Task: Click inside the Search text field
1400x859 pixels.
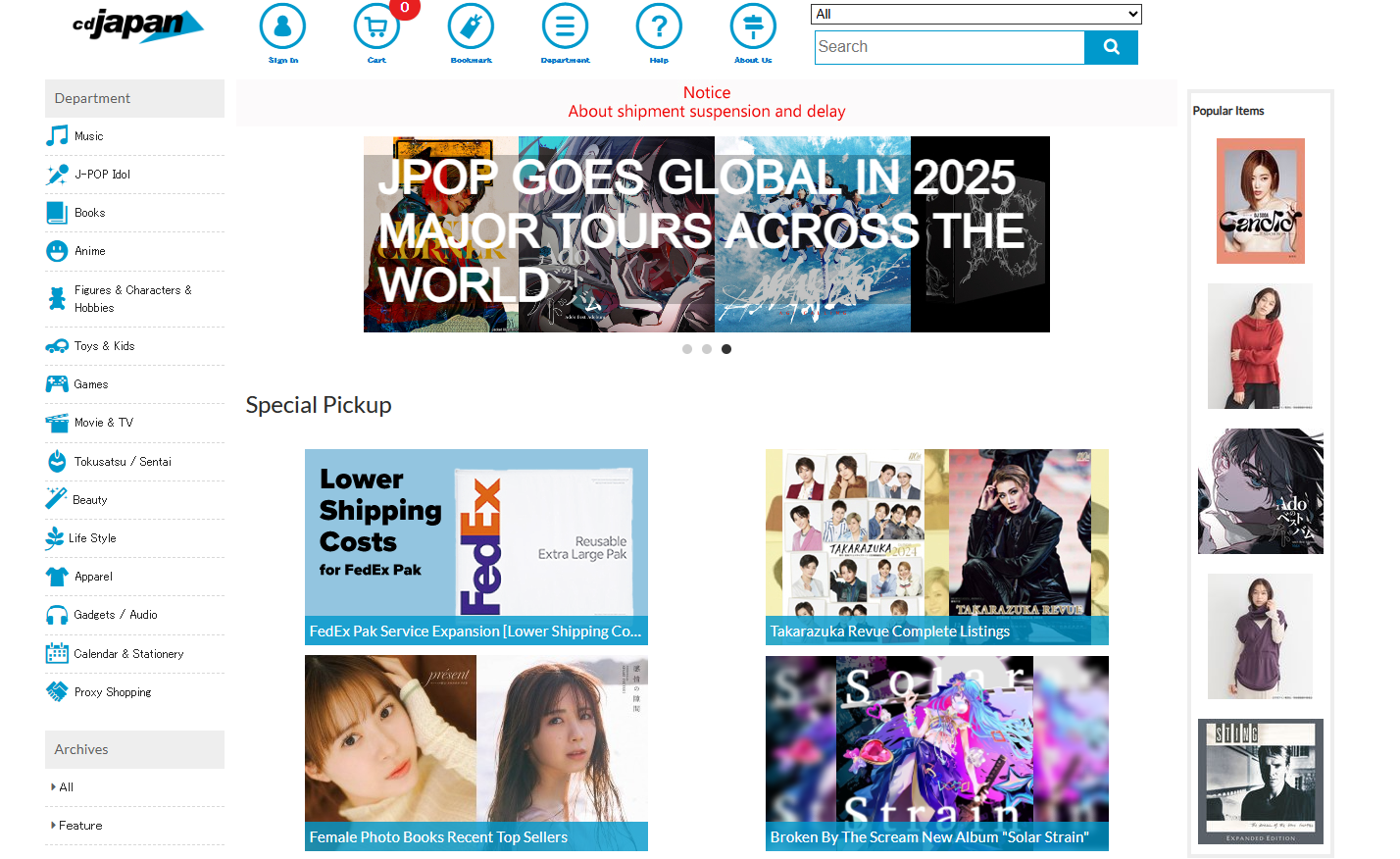Action: (949, 47)
